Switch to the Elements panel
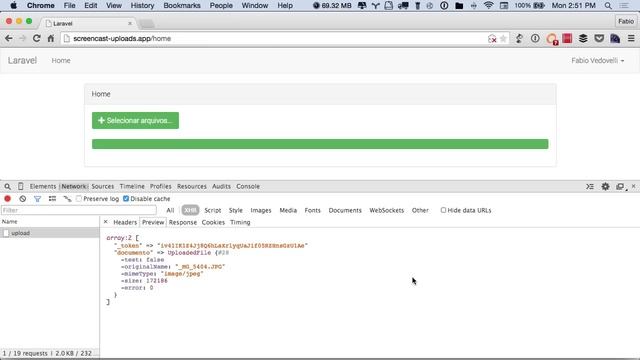 click(x=43, y=186)
